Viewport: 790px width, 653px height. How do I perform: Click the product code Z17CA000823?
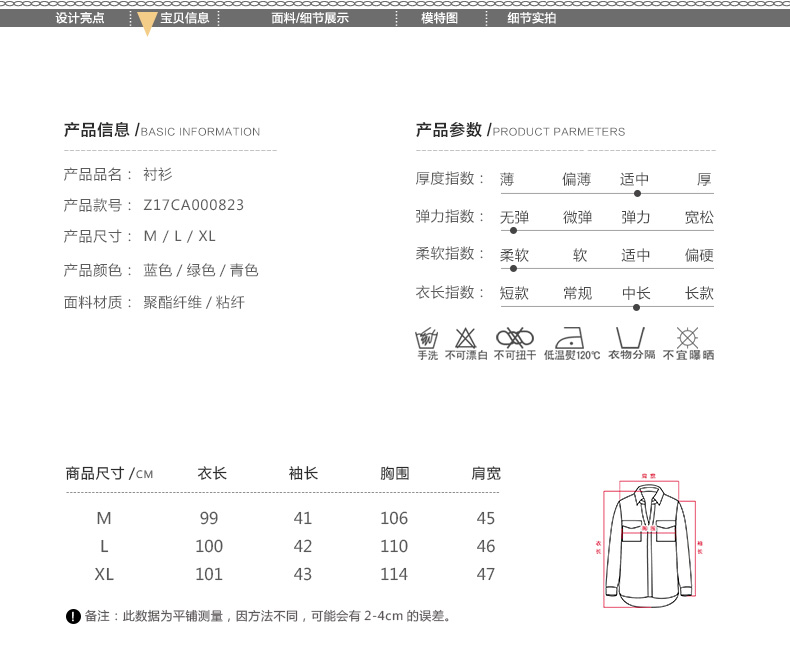pos(194,205)
